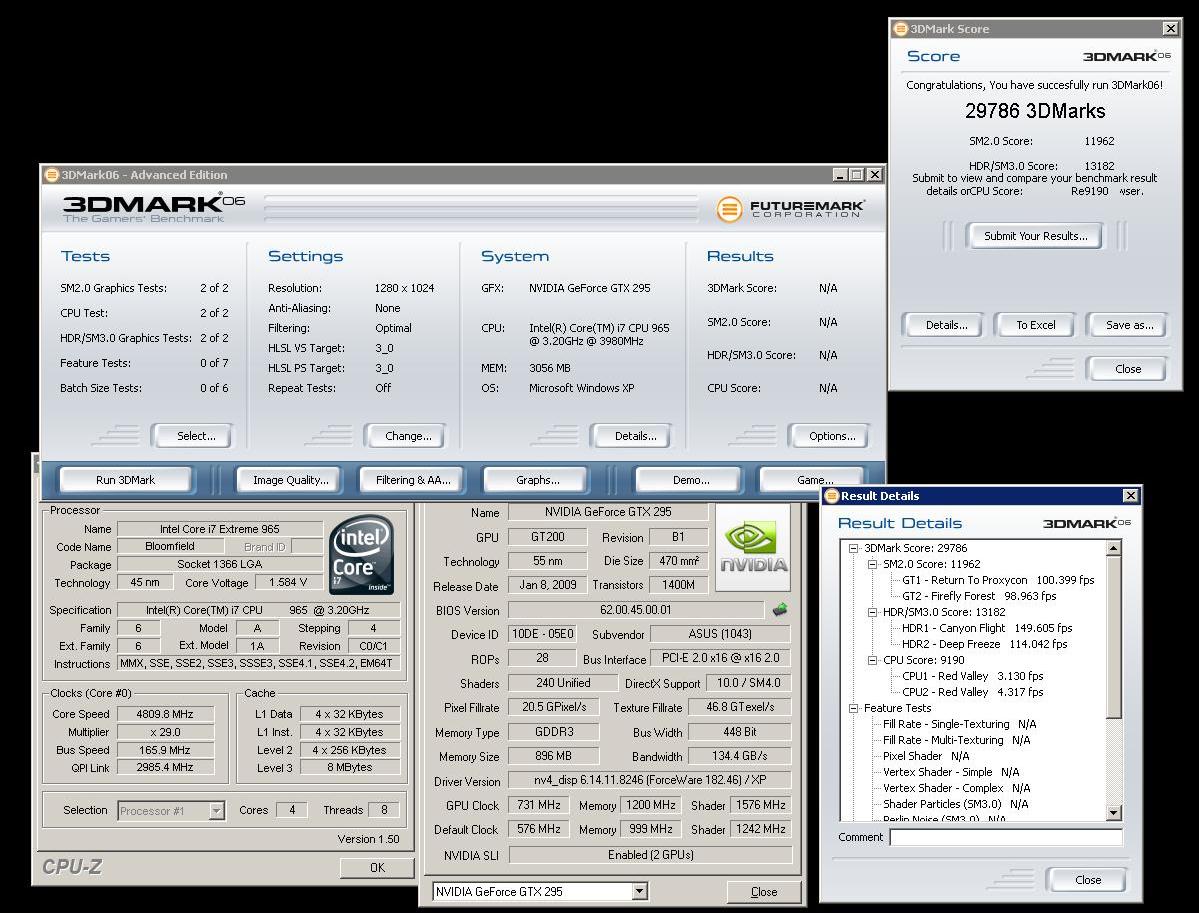This screenshot has width=1199, height=913.
Task: Close the Result Details window with X
Action: click(1130, 495)
